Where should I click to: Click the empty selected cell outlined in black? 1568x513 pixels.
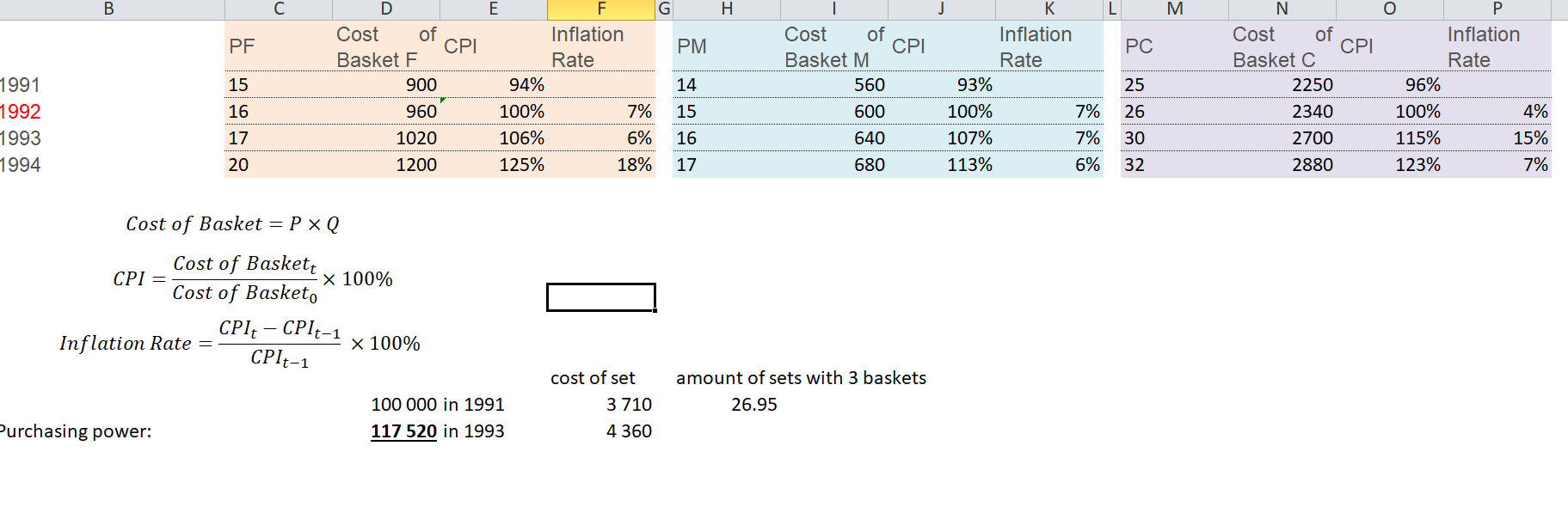[x=600, y=297]
